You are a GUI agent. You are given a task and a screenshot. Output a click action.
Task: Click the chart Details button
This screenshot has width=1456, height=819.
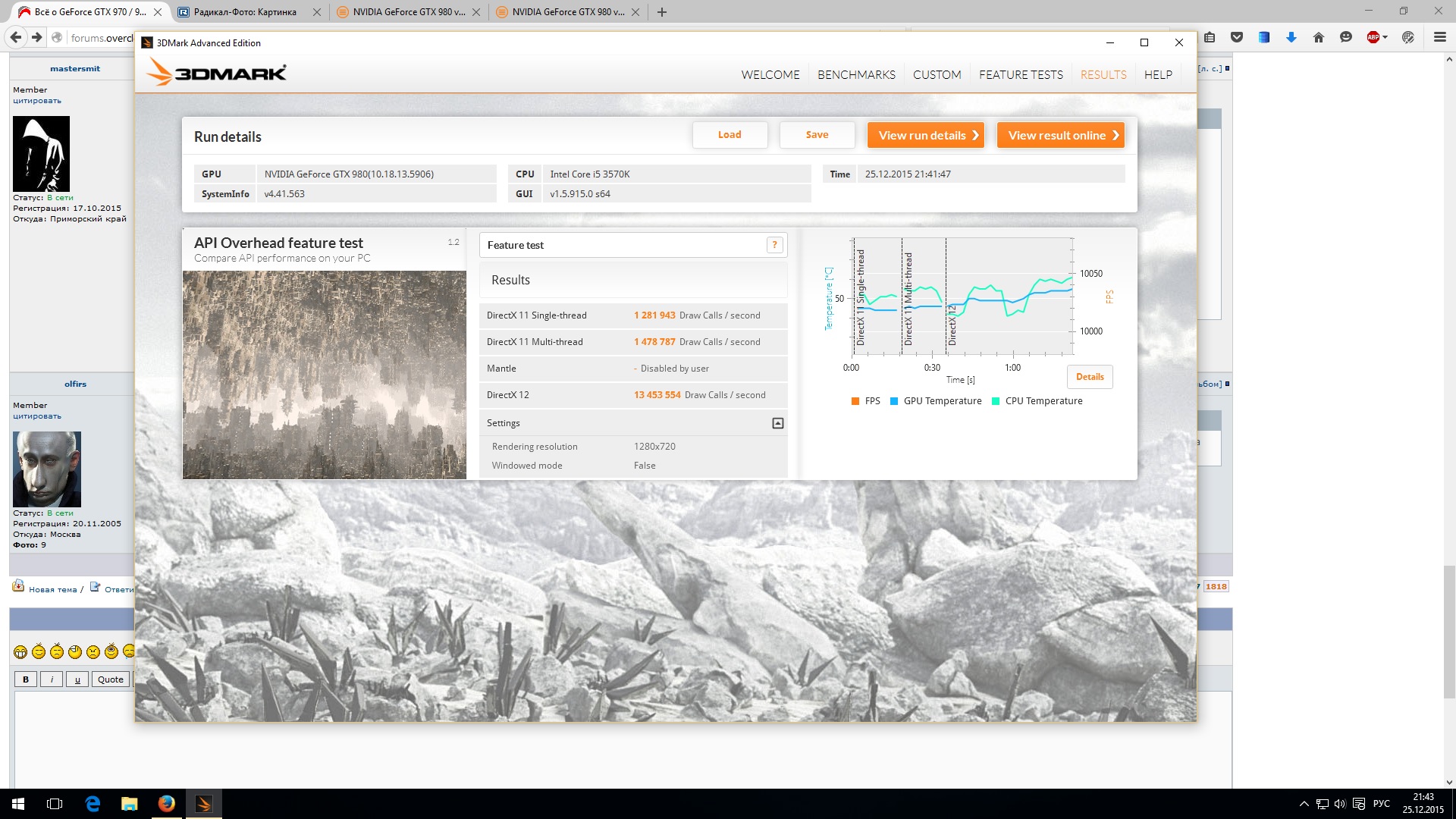pos(1090,377)
